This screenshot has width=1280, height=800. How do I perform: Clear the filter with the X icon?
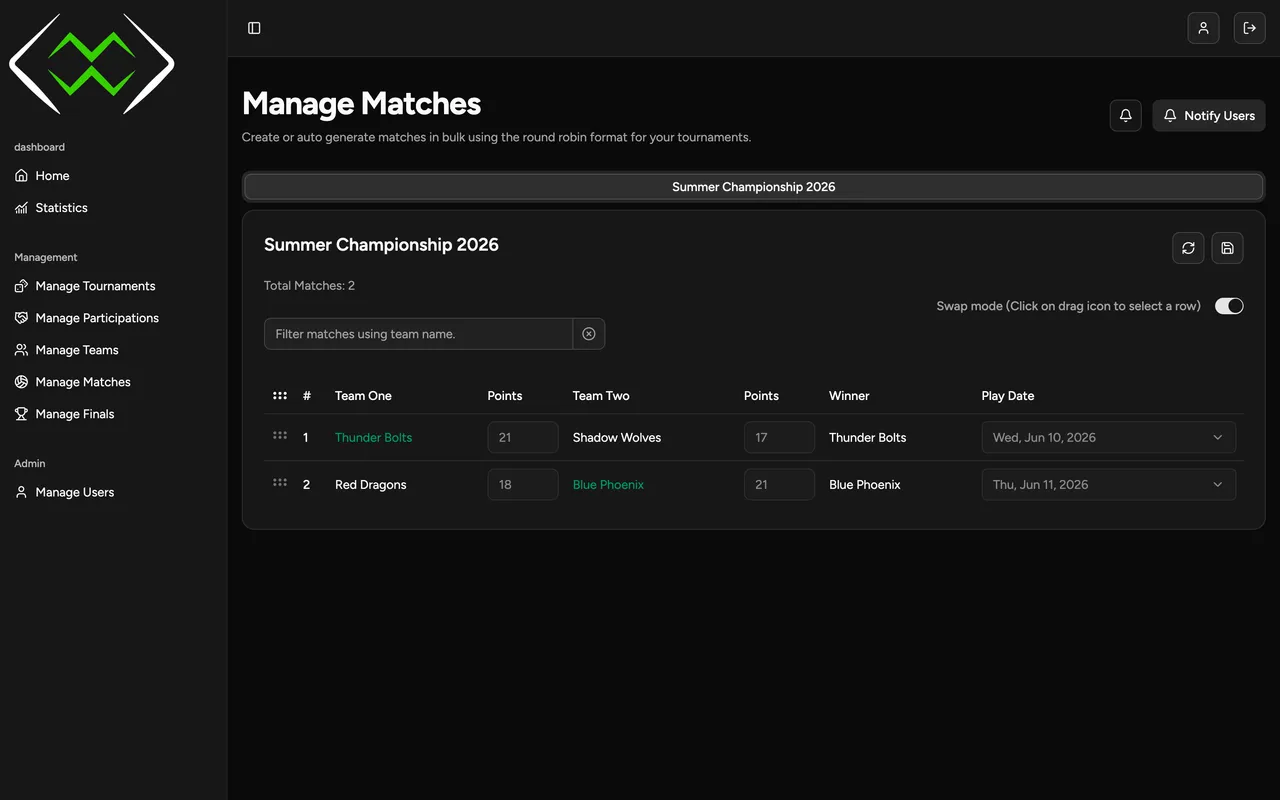[x=589, y=334]
